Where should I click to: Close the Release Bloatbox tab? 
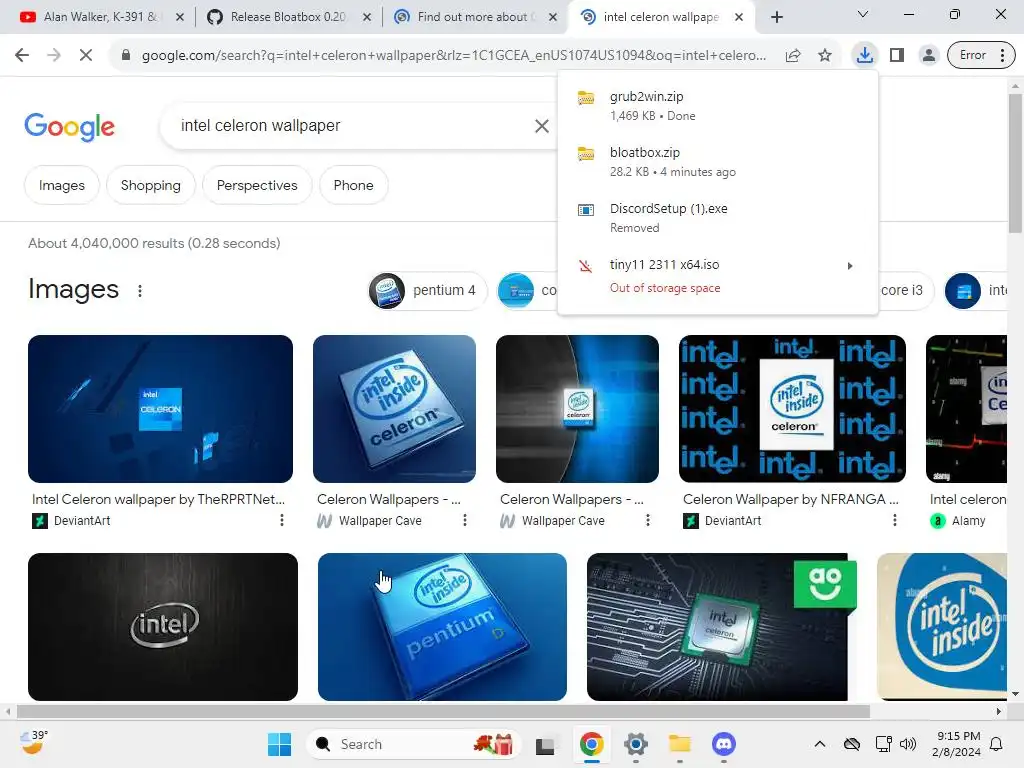click(367, 17)
